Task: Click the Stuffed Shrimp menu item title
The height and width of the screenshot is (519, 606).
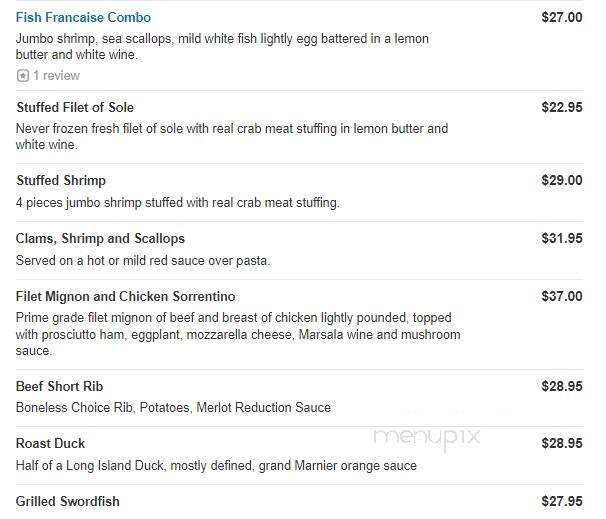Action: (x=61, y=180)
